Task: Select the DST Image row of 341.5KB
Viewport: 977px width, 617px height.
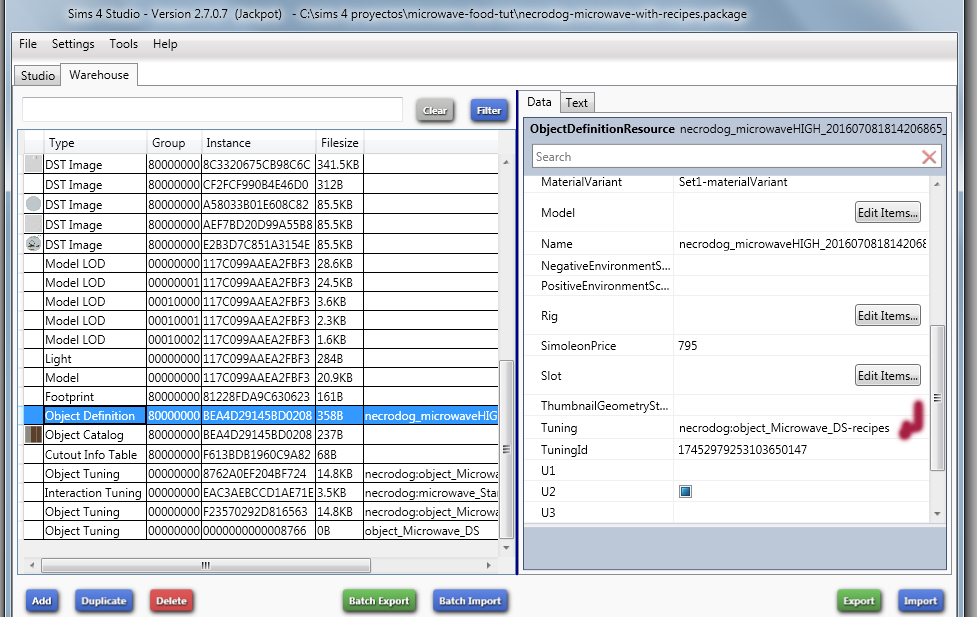Action: click(x=261, y=165)
